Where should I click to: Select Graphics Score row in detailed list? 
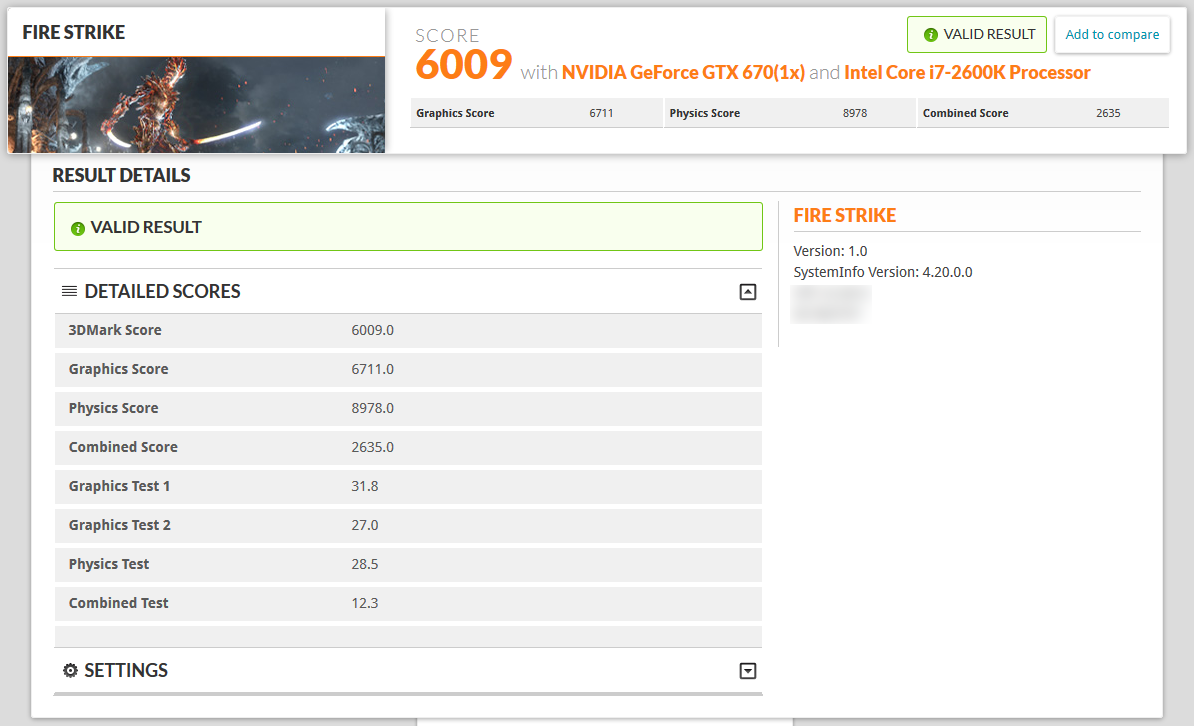[408, 369]
